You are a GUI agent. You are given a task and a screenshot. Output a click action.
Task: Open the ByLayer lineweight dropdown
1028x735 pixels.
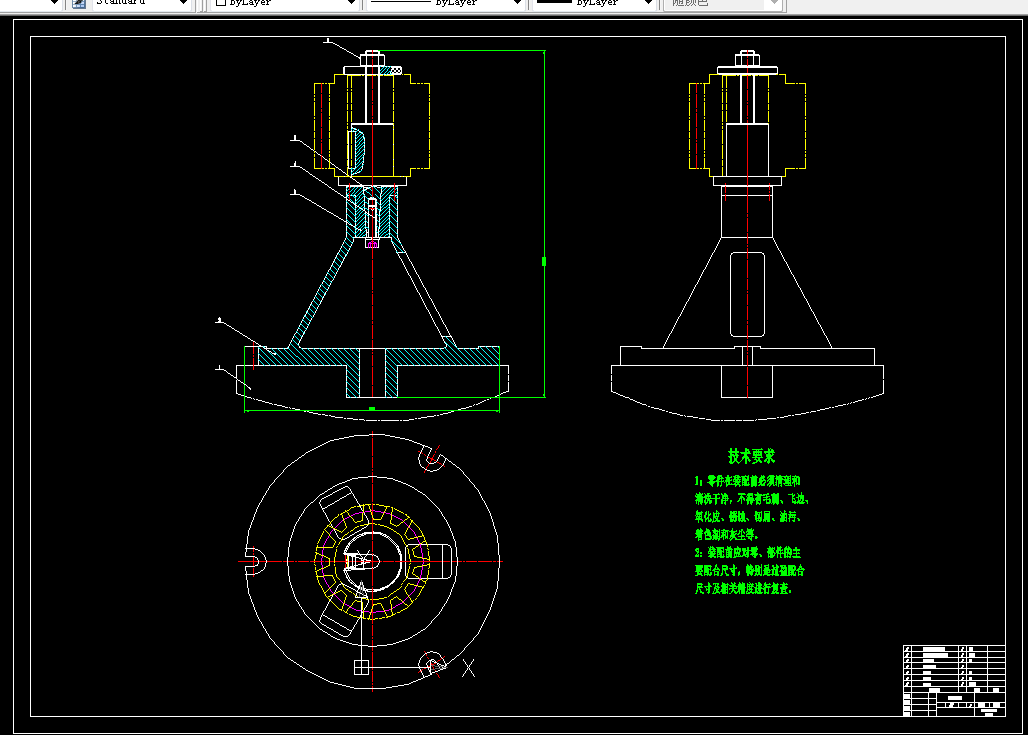pos(593,3)
